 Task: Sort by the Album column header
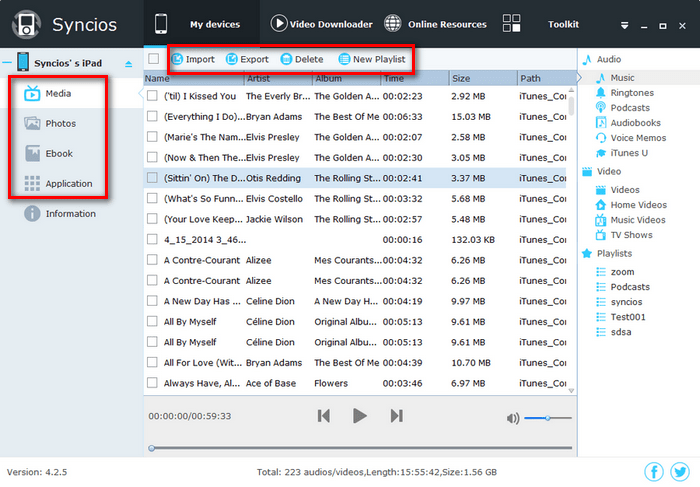point(346,79)
